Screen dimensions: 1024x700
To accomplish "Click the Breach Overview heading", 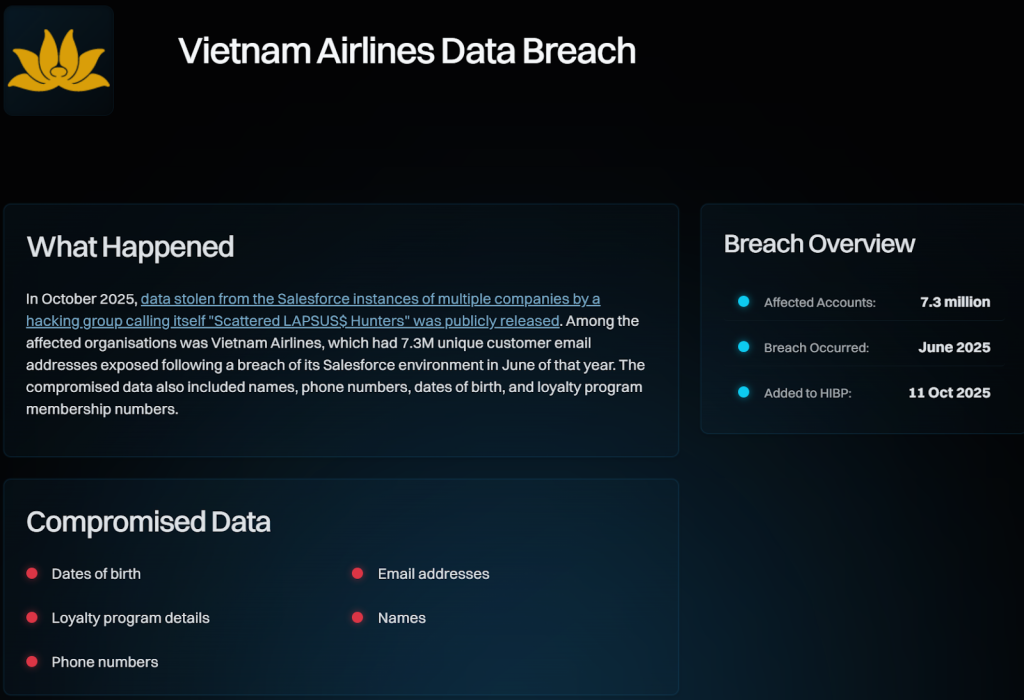I will pos(819,244).
